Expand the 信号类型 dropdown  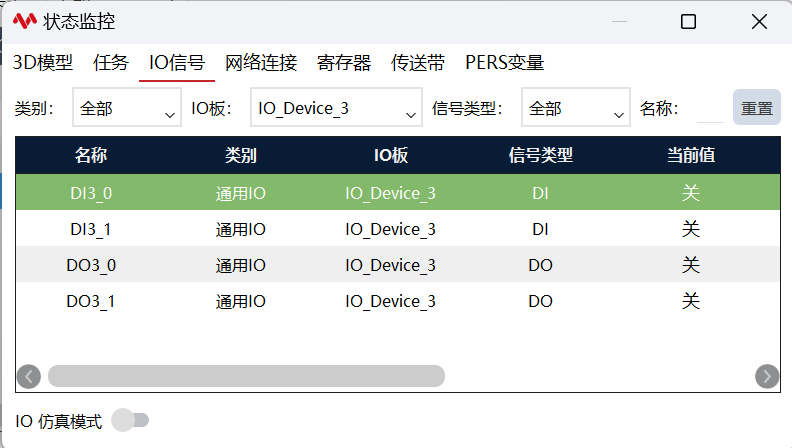point(576,108)
